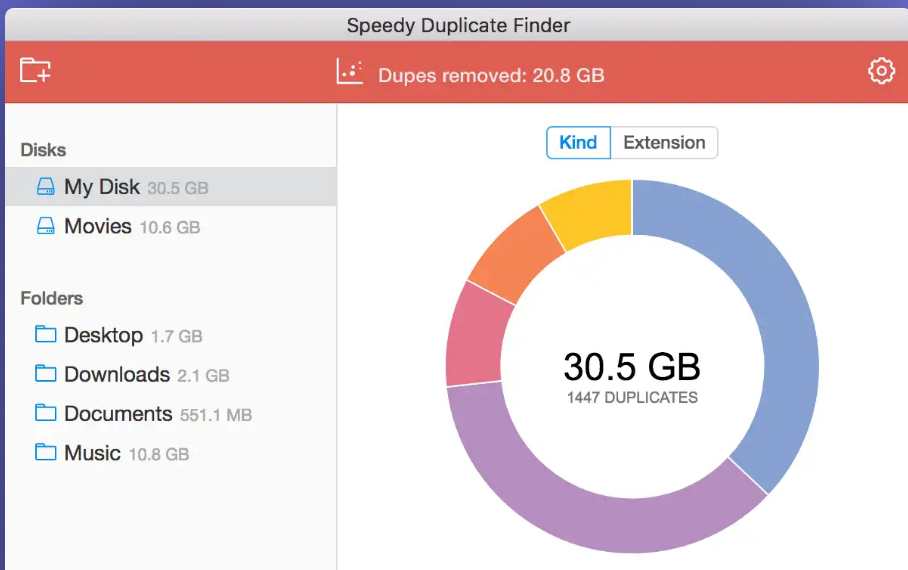
Task: Select My Disk 30.5 GB in sidebar
Action: tap(135, 187)
